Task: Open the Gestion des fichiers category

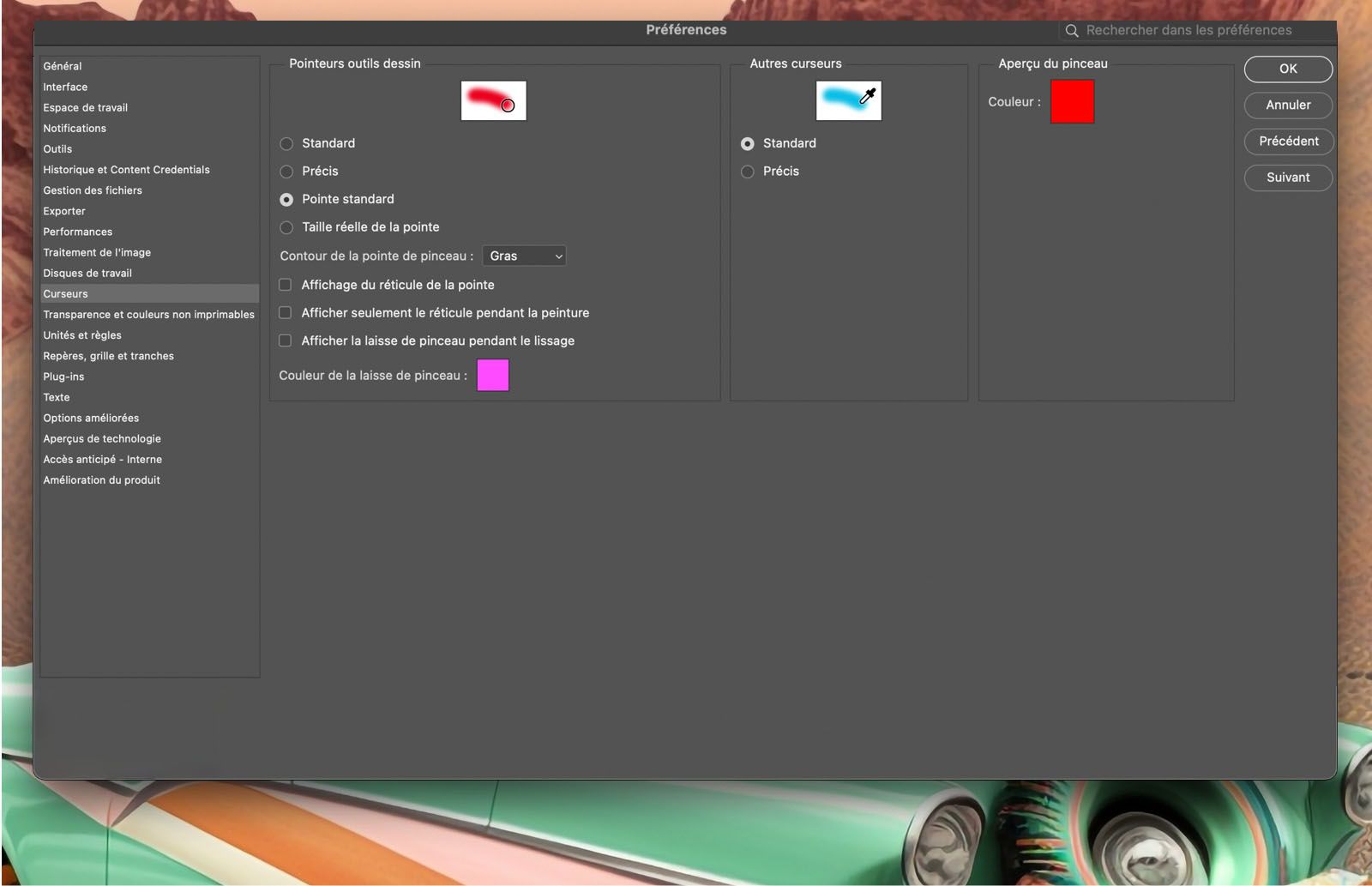Action: [x=150, y=190]
